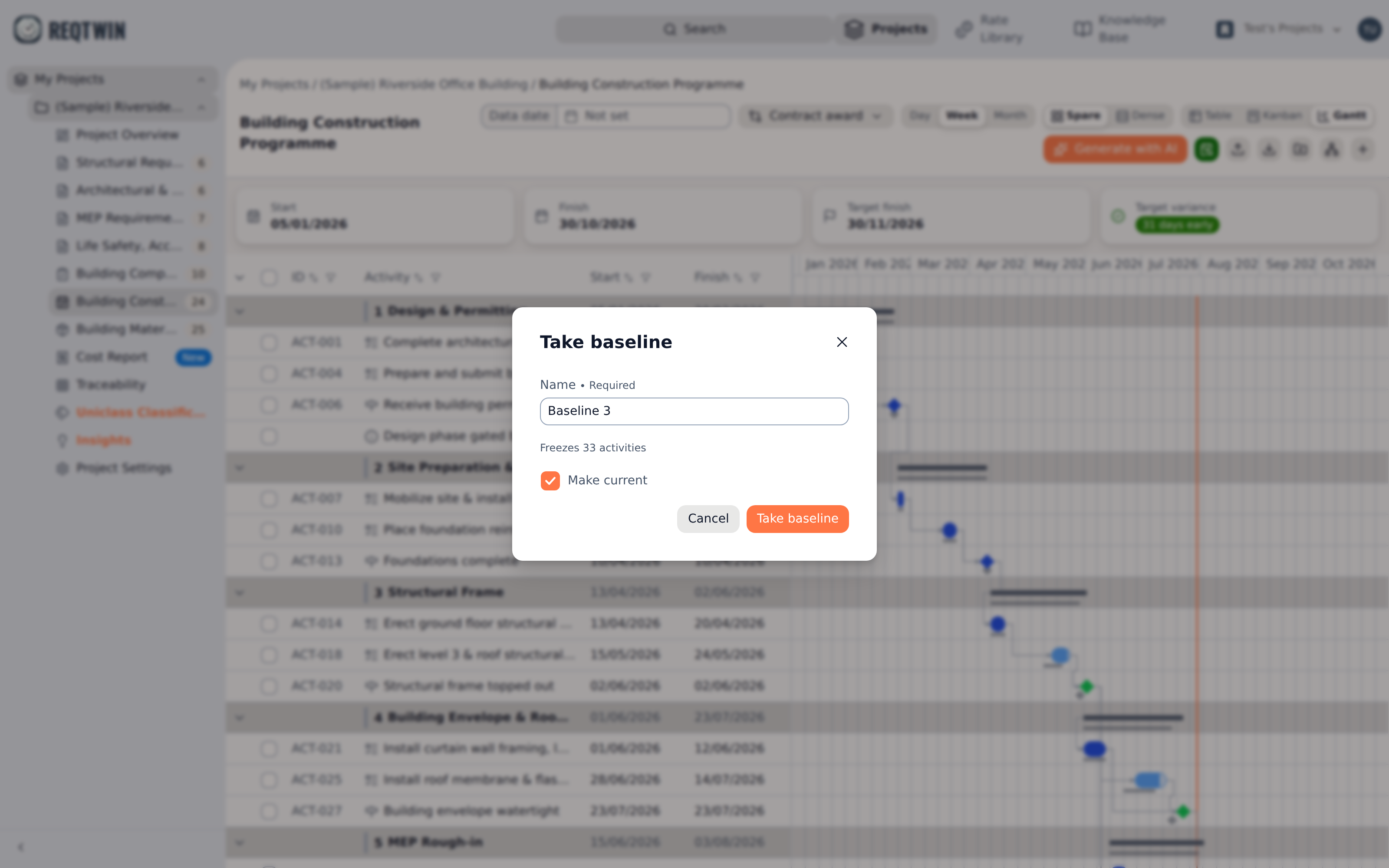Click the flag icon beside Target finish
Screen dimensions: 1389x868
point(829,217)
